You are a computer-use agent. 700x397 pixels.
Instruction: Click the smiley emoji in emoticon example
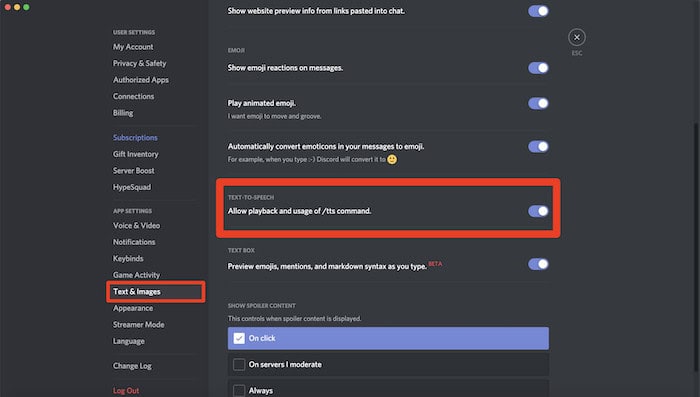(x=392, y=159)
